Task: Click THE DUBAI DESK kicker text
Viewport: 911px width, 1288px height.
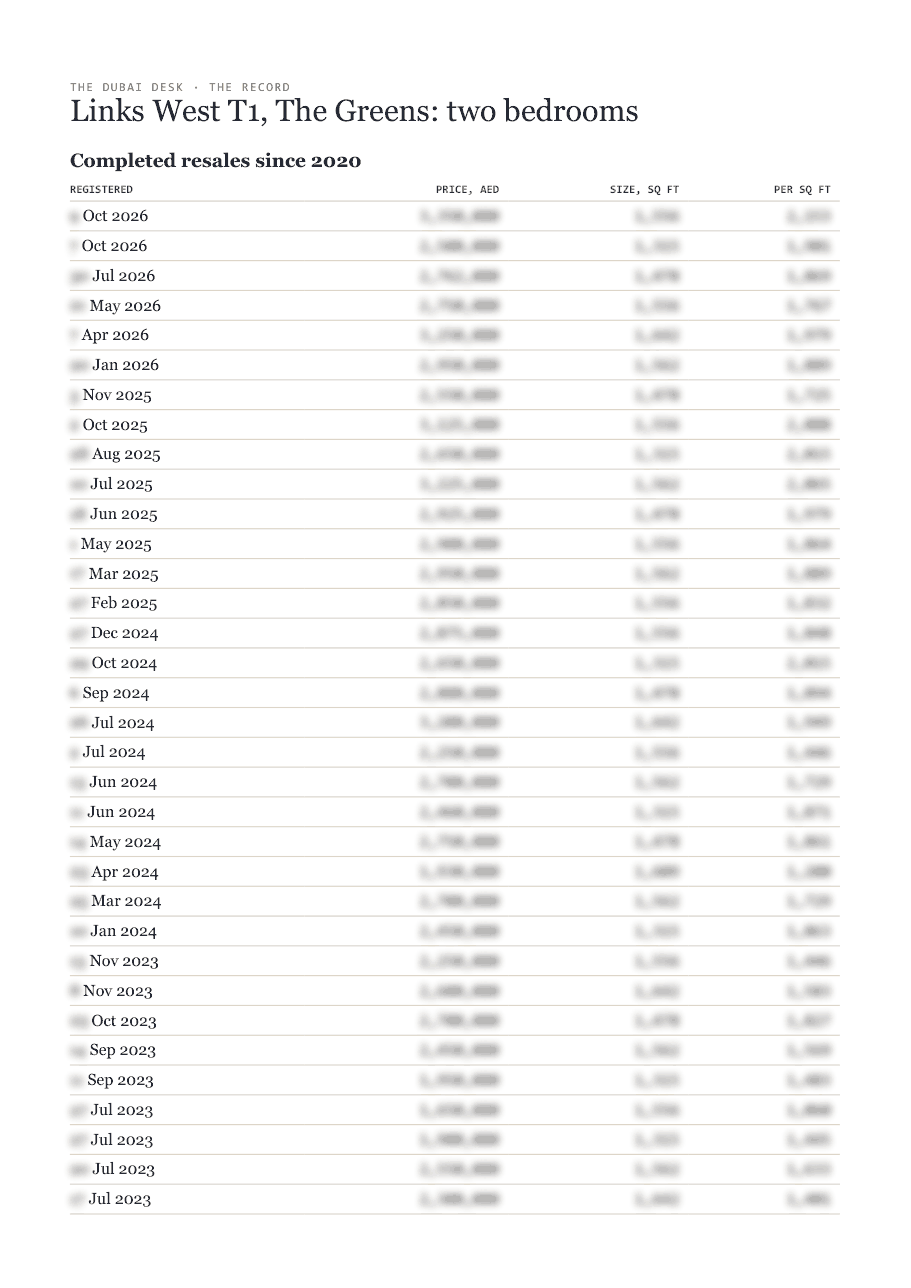Action: click(x=127, y=87)
